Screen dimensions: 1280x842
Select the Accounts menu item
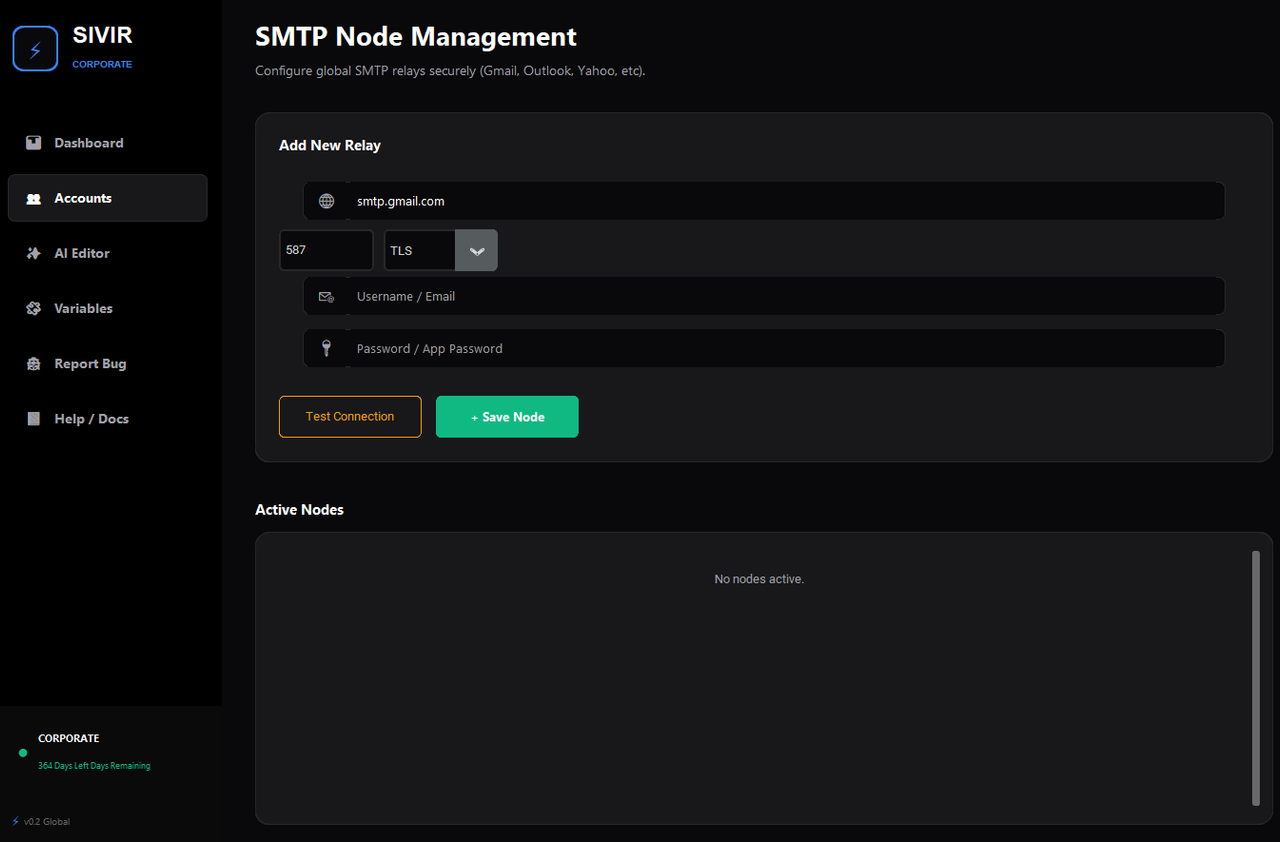[107, 198]
